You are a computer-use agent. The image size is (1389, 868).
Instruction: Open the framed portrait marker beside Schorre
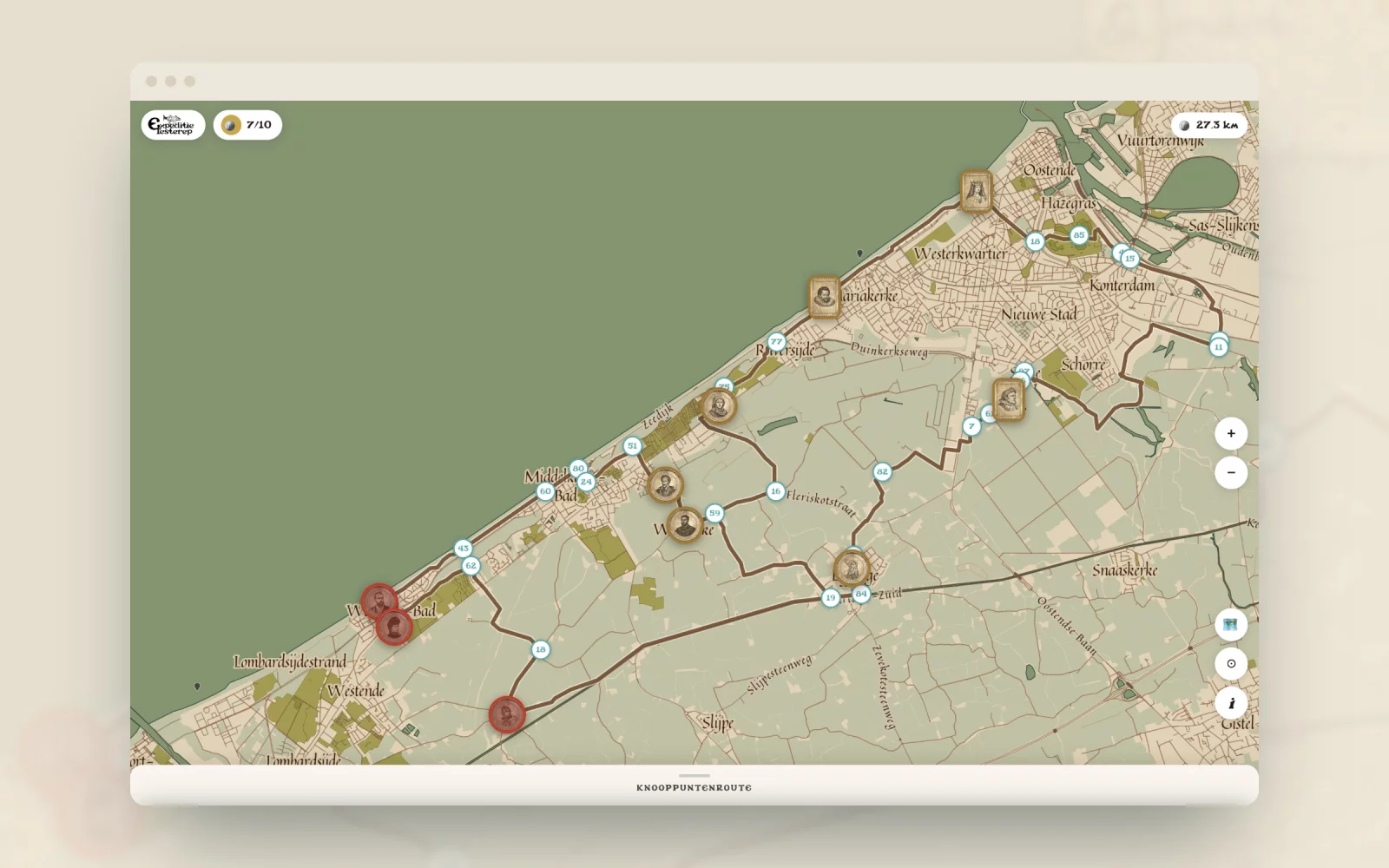(1009, 400)
